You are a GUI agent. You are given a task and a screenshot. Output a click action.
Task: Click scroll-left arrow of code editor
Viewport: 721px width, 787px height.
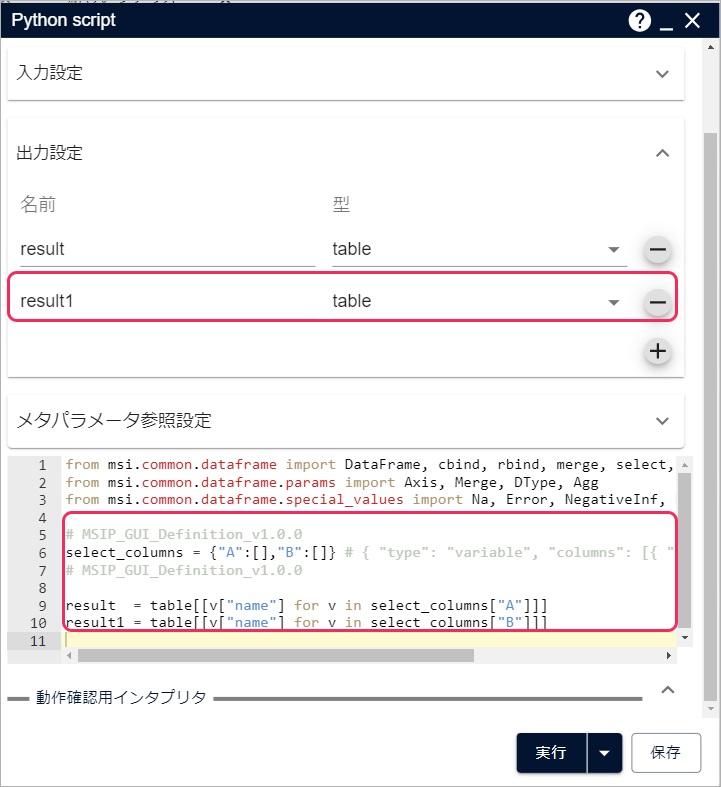click(69, 655)
